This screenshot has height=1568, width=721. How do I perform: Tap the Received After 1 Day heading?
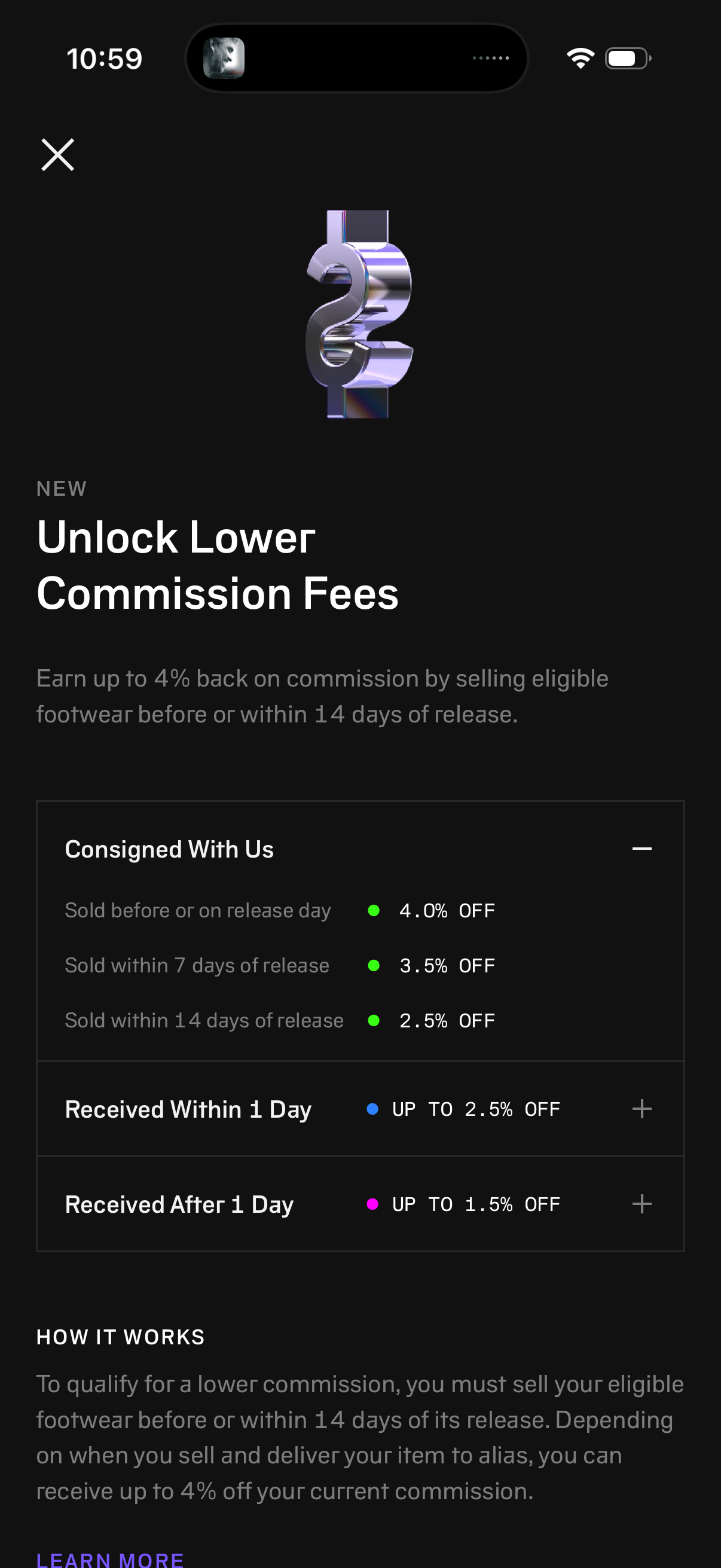click(179, 1204)
